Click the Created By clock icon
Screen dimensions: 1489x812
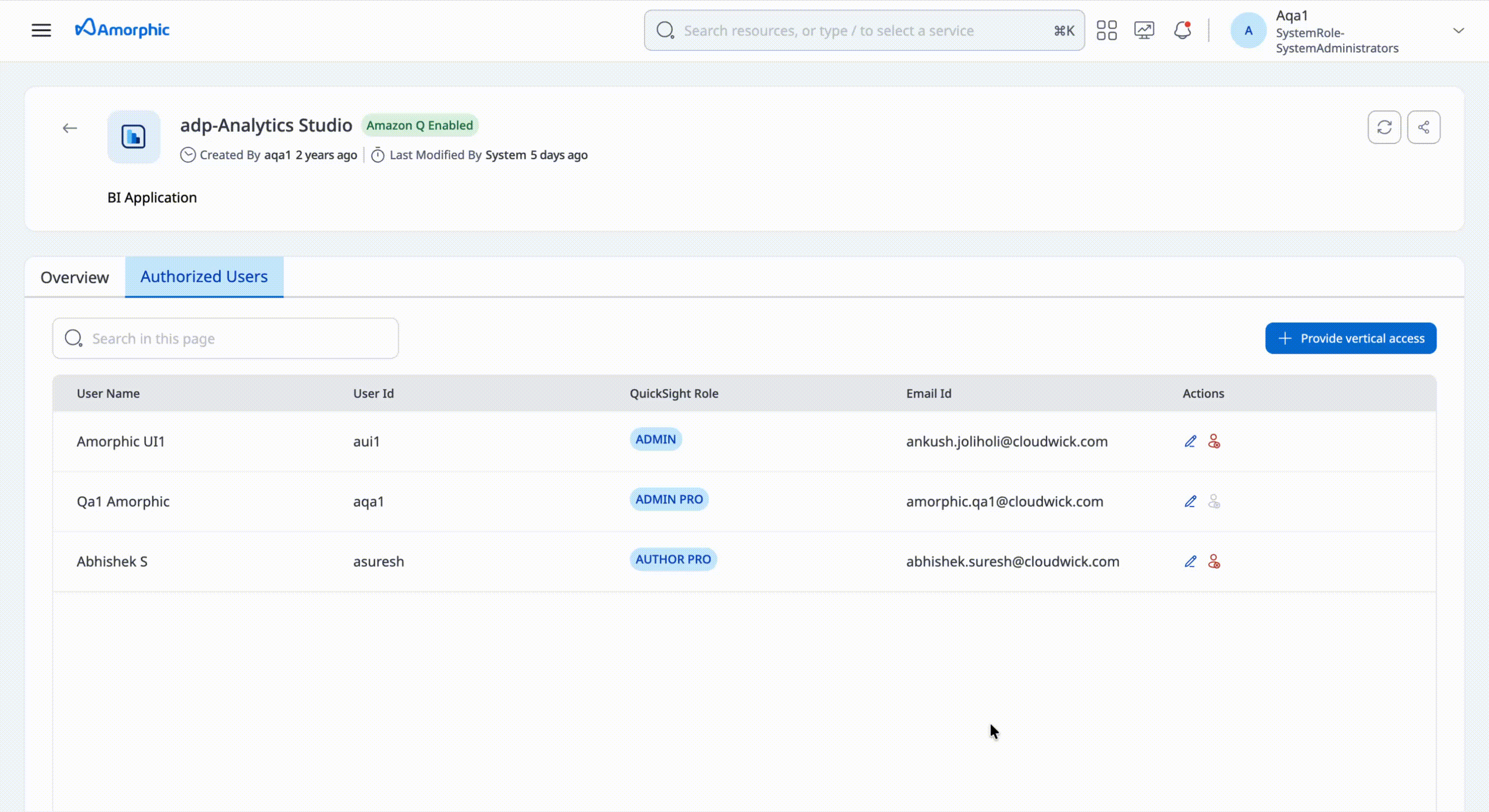(188, 156)
